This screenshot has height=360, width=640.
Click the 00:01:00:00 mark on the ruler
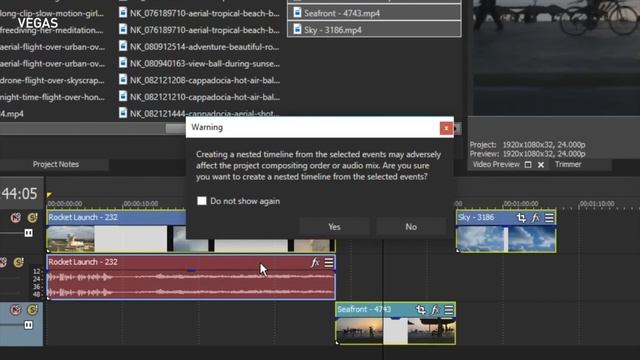coord(520,203)
